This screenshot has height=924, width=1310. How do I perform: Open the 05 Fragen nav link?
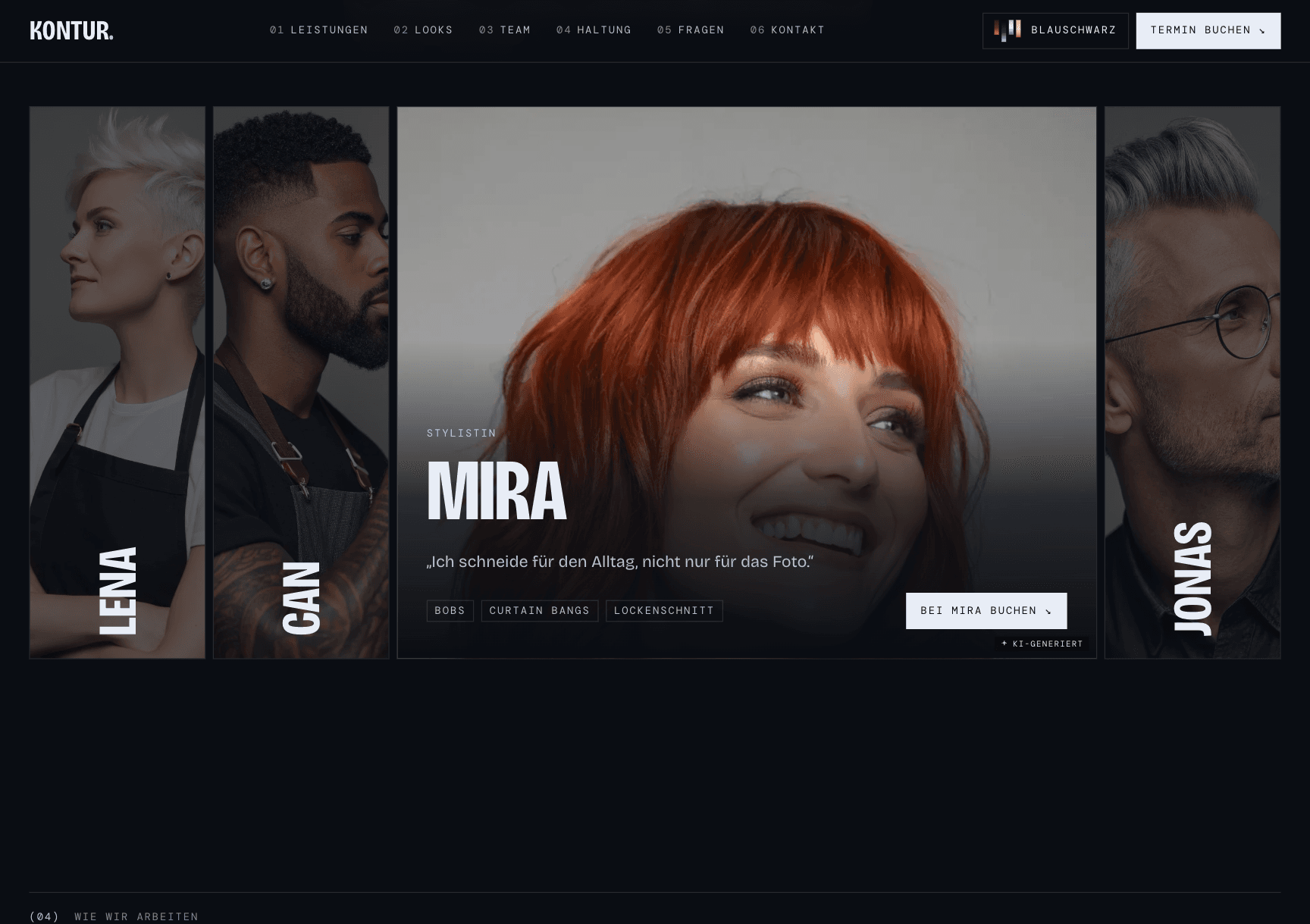click(691, 30)
